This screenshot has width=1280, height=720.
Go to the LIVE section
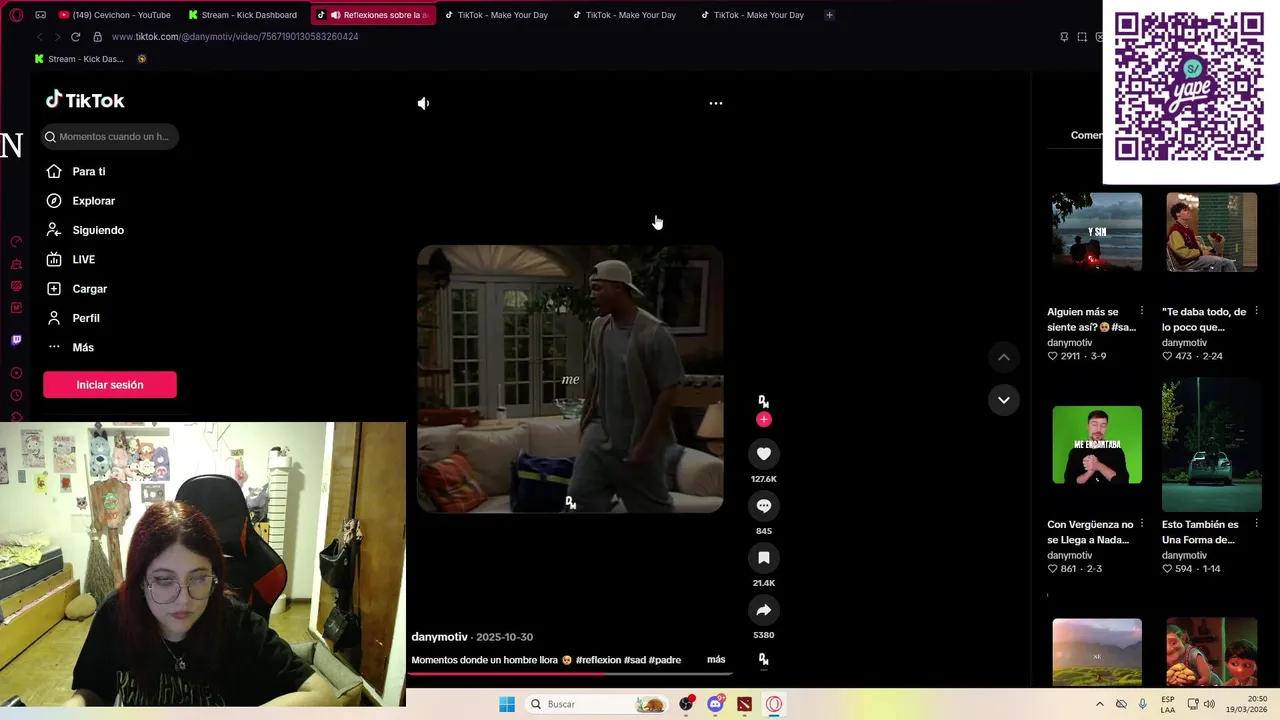[x=71, y=259]
